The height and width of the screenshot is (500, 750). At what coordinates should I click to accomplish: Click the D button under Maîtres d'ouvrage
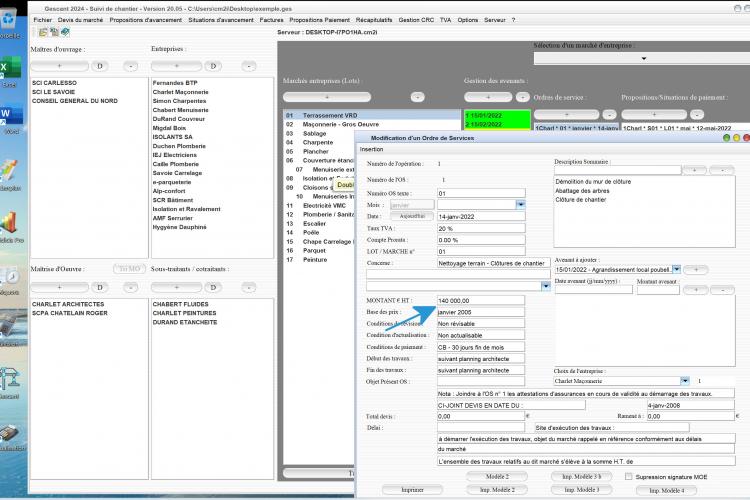100,66
